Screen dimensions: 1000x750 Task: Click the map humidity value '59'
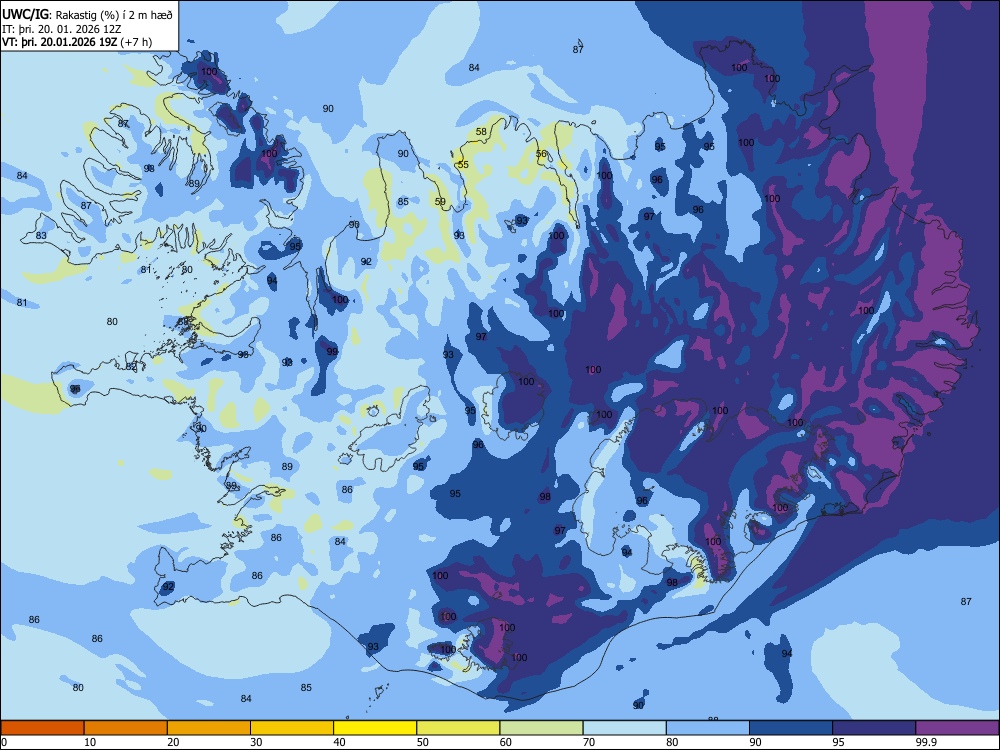point(440,202)
